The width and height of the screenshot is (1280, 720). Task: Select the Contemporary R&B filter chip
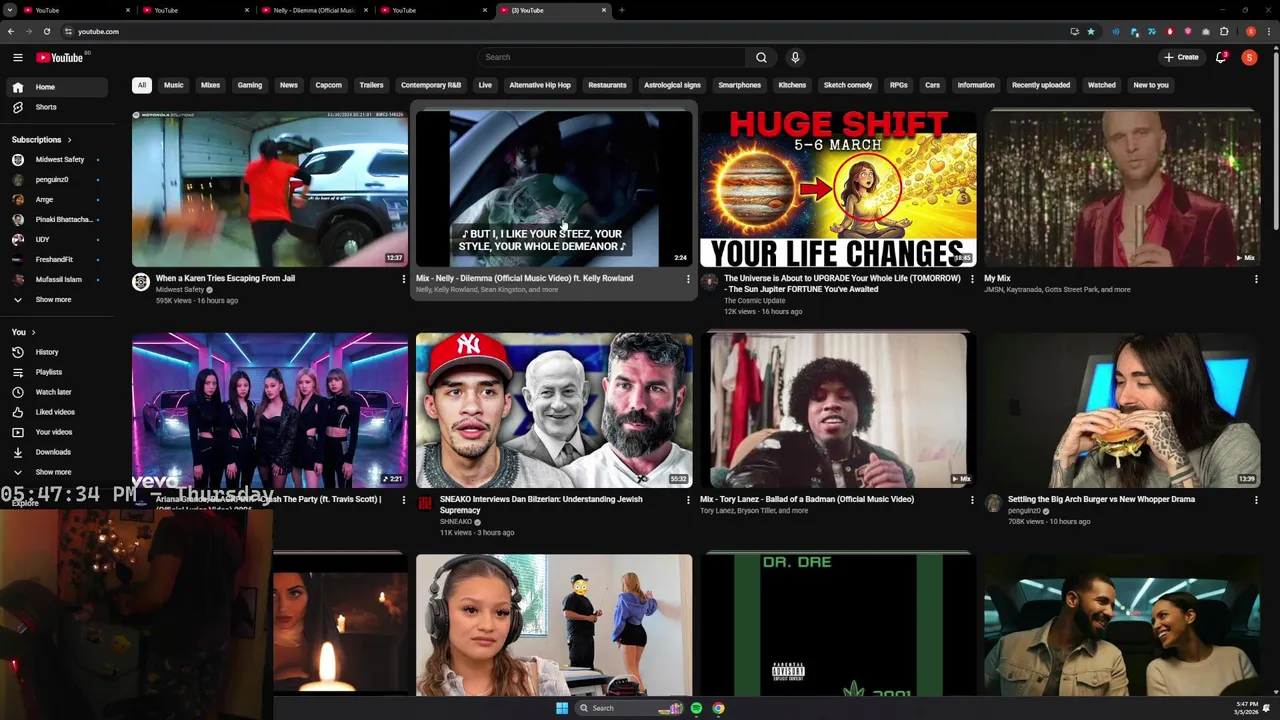[431, 85]
